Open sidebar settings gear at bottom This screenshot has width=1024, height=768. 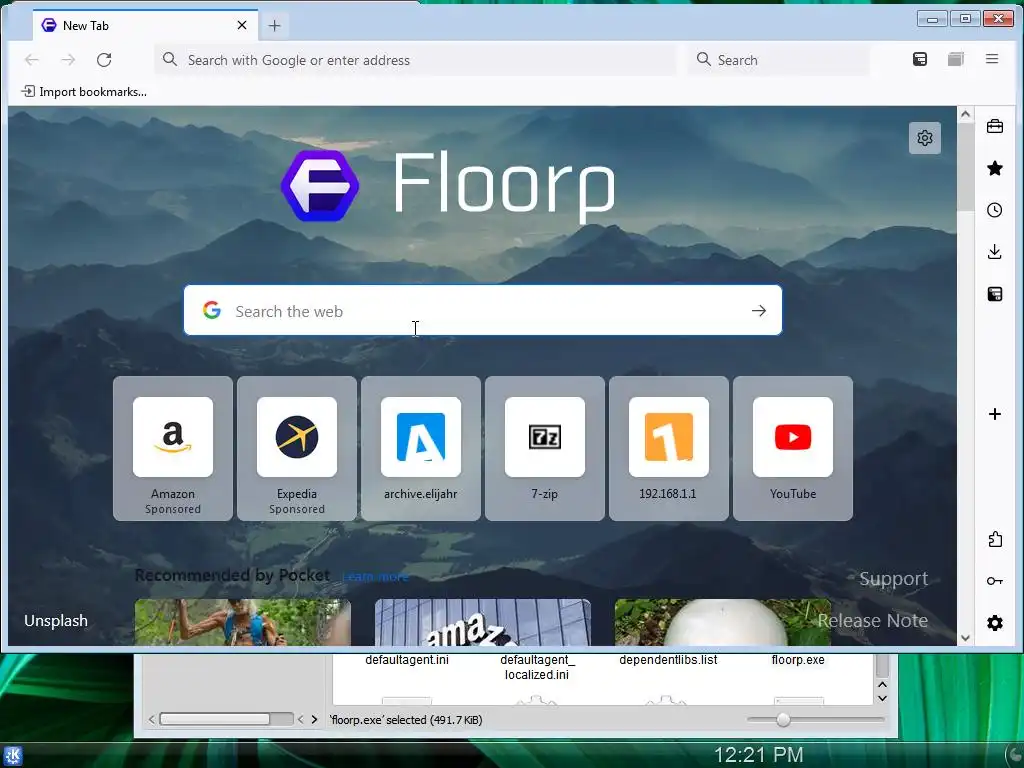pos(995,623)
